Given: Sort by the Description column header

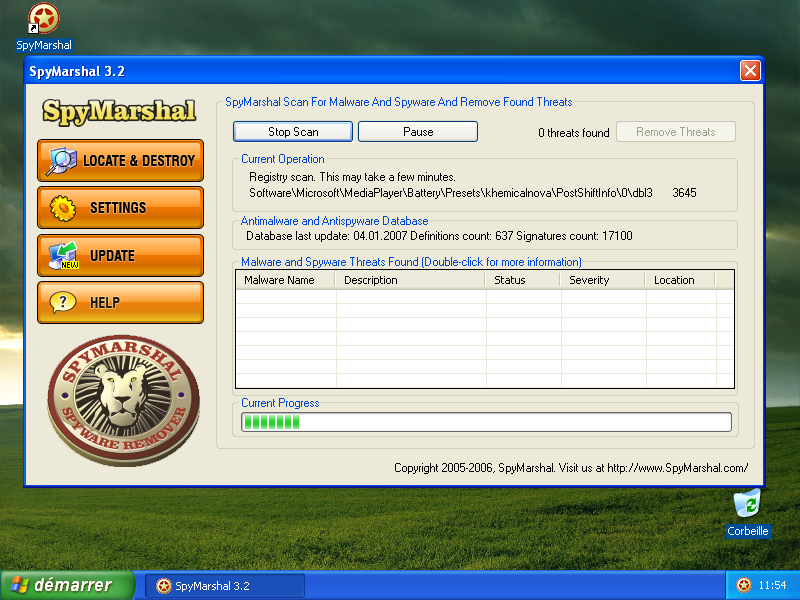Looking at the screenshot, I should pyautogui.click(x=410, y=280).
